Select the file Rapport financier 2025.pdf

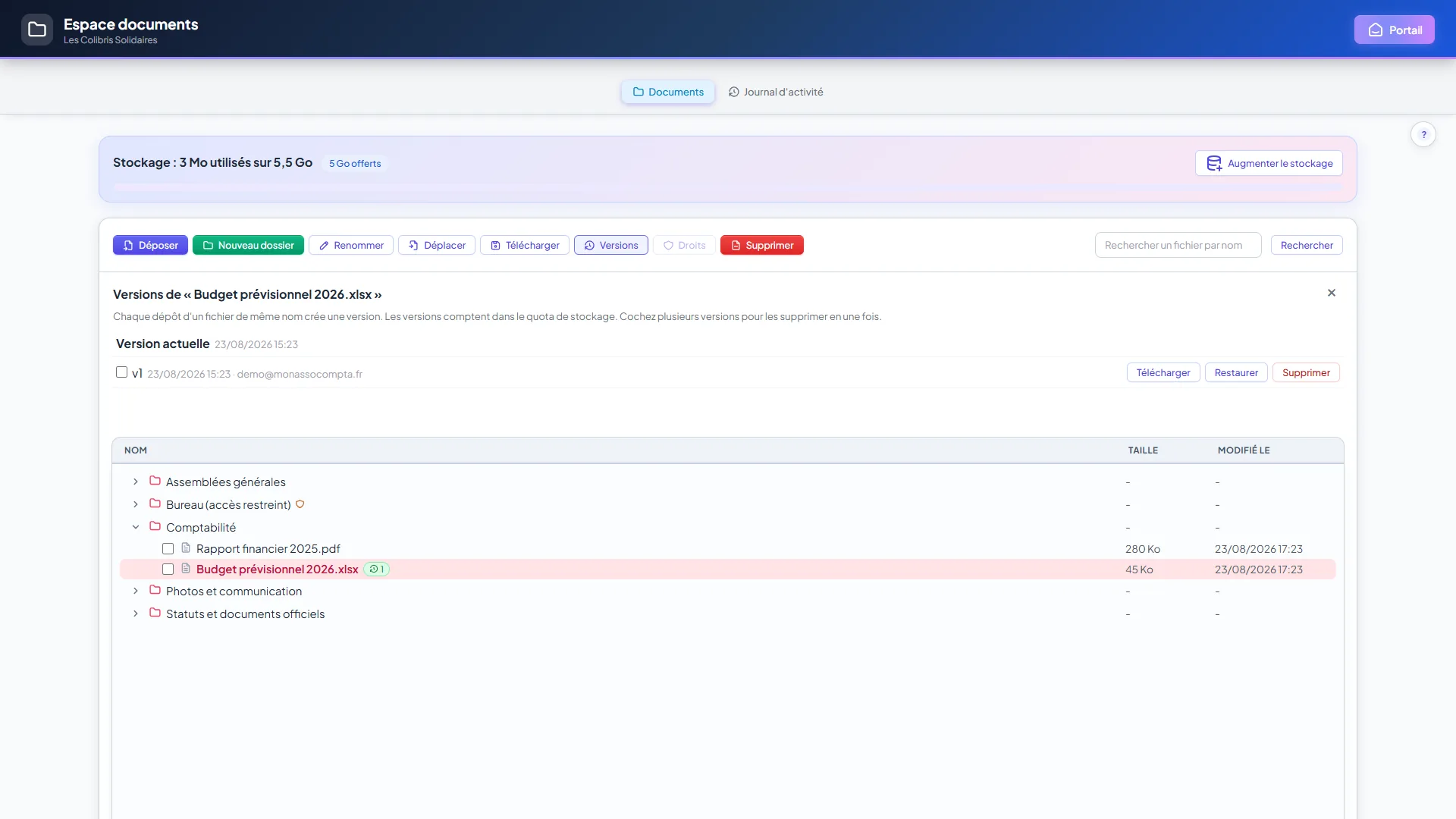pos(268,548)
